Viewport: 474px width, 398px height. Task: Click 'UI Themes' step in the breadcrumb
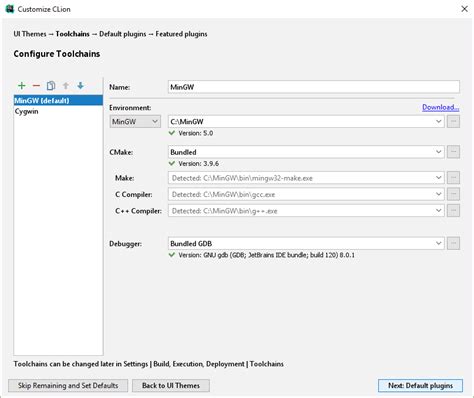tap(30, 34)
